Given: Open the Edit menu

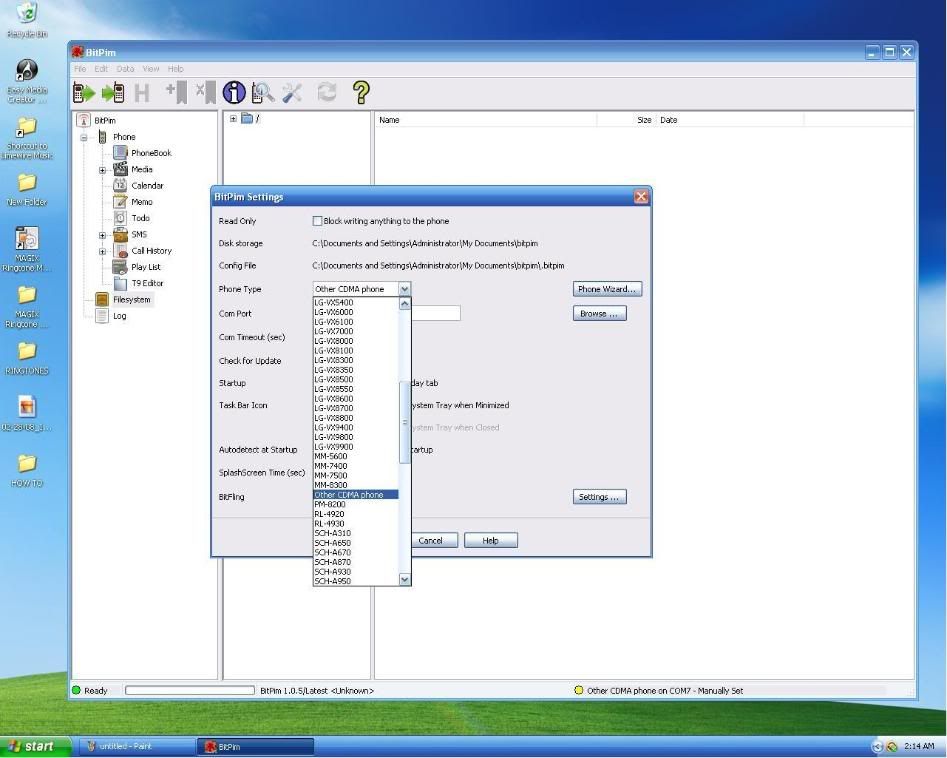Looking at the screenshot, I should (101, 69).
